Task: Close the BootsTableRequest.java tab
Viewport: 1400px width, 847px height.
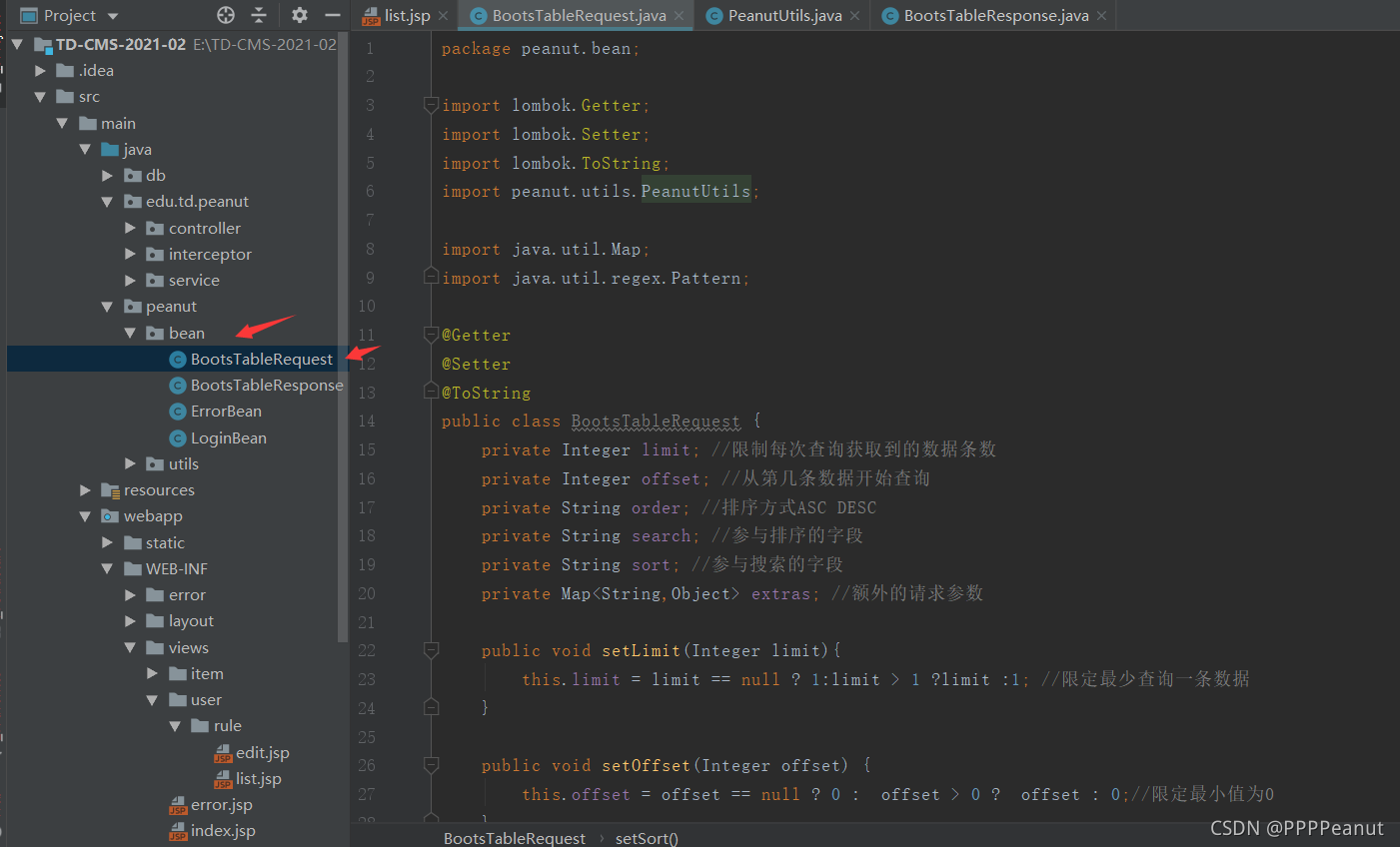Action: pos(679,15)
